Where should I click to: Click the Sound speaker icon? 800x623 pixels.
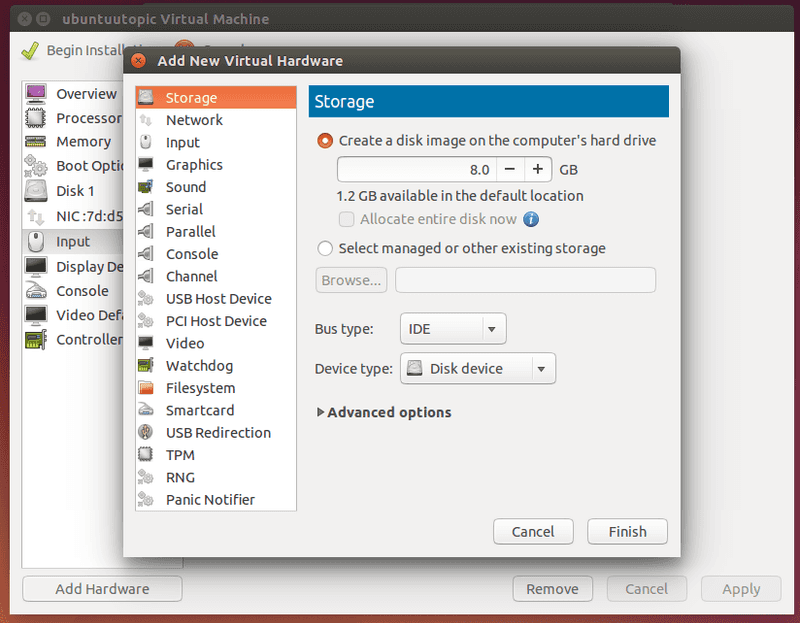coord(146,187)
